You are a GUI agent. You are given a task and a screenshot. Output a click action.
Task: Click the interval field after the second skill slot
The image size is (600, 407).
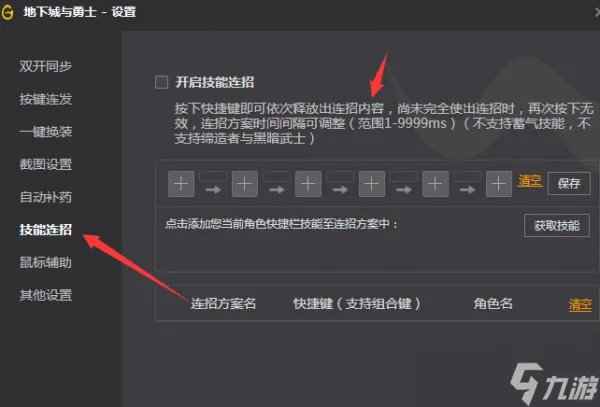click(x=277, y=176)
